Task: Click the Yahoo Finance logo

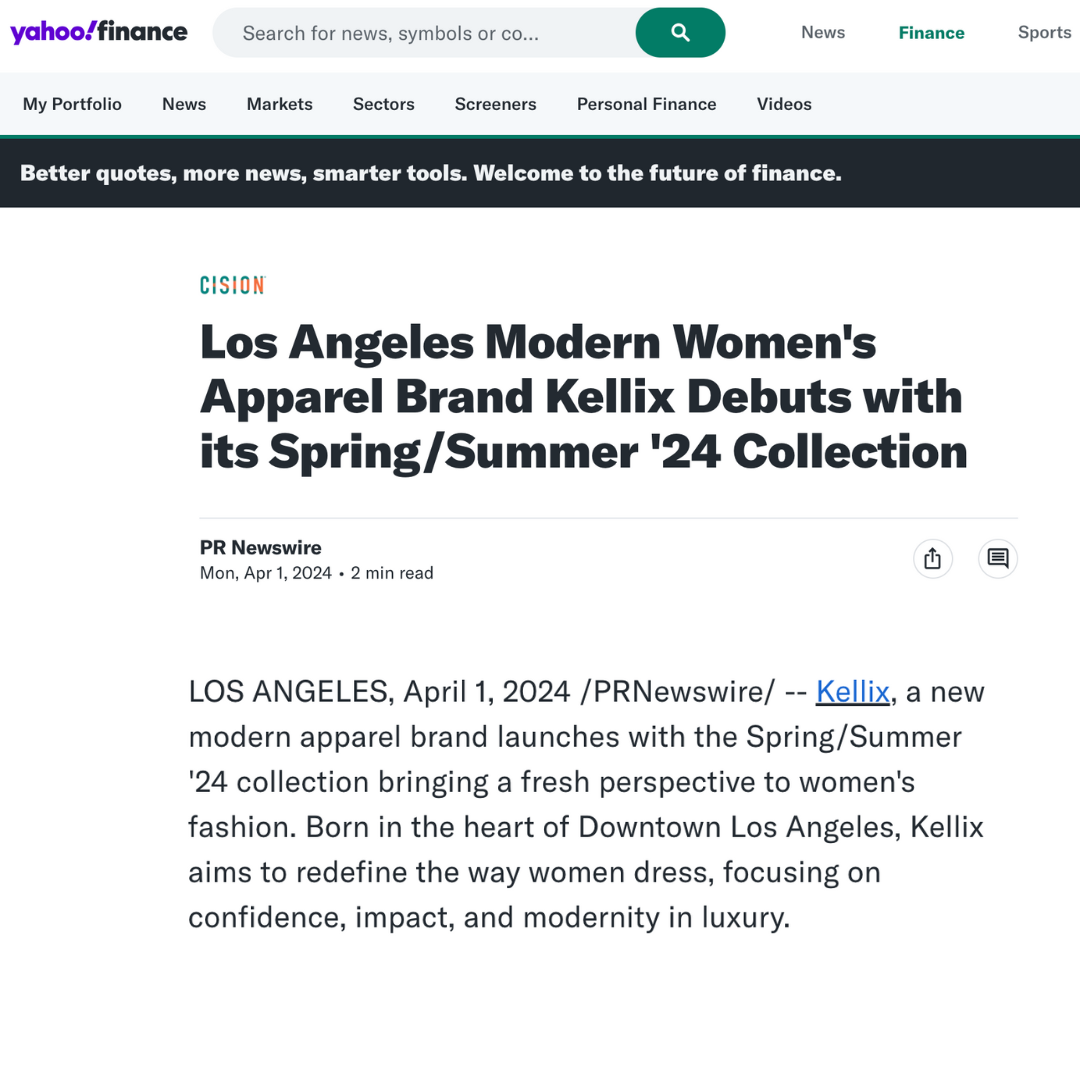Action: (x=99, y=32)
